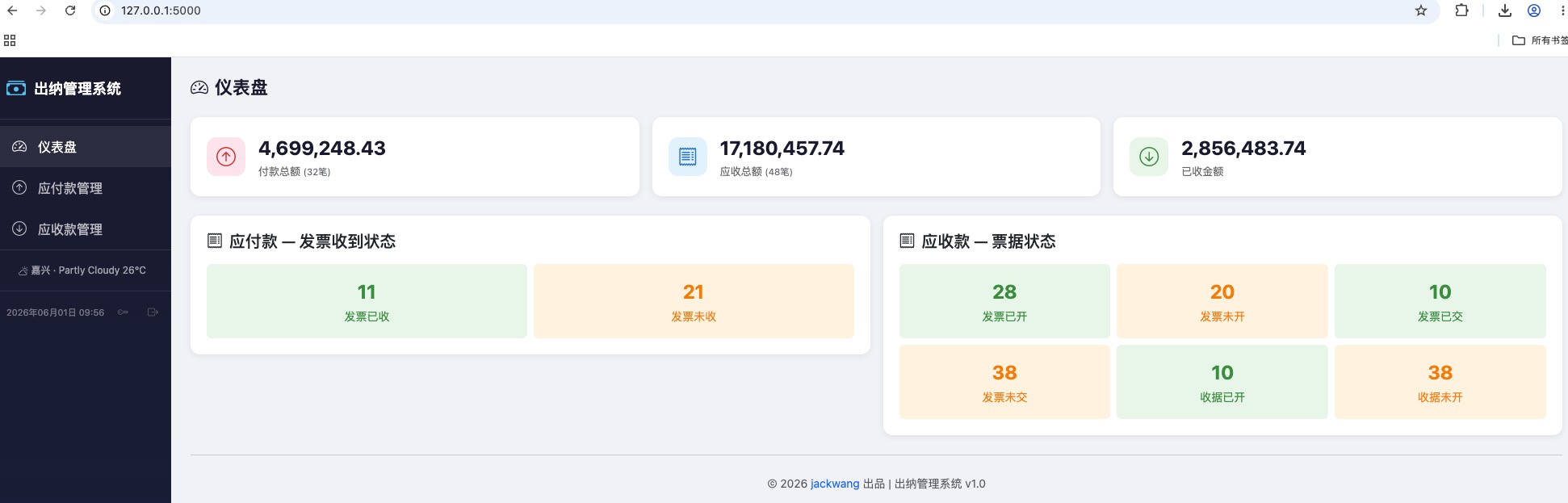Open the 发票已收 tile showing 11
1568x503 pixels.
click(367, 301)
